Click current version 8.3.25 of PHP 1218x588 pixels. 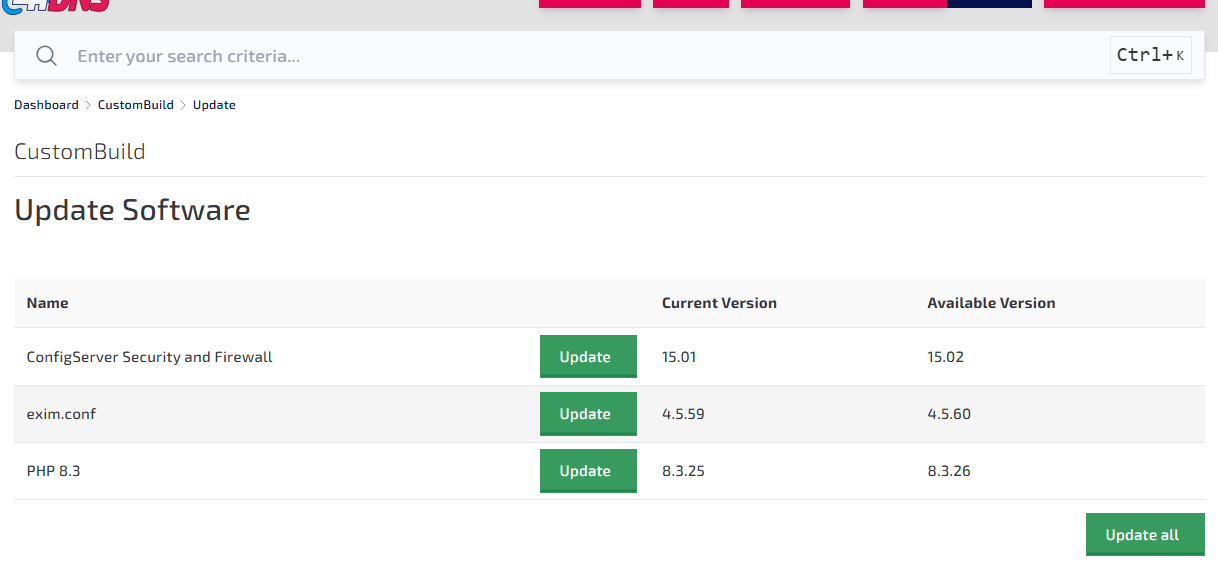pyautogui.click(x=683, y=471)
